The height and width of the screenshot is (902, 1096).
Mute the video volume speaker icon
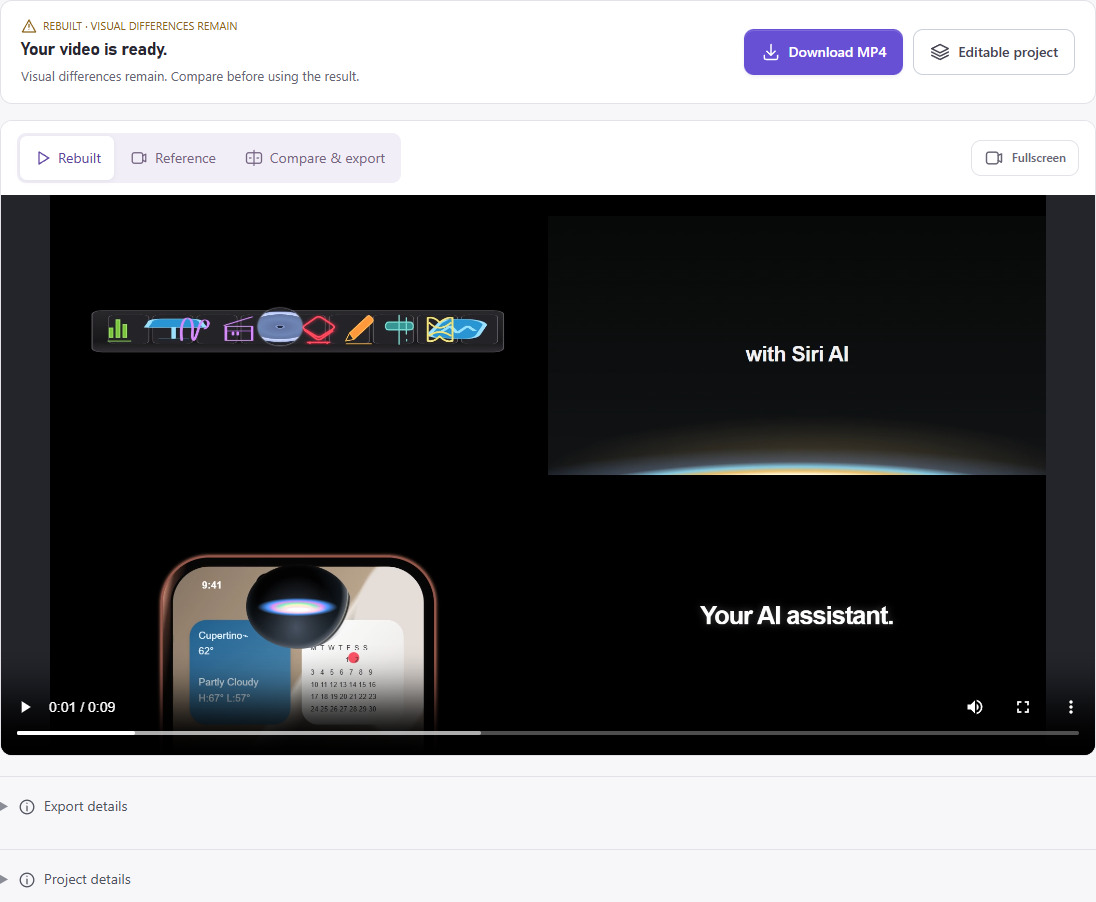pos(974,707)
